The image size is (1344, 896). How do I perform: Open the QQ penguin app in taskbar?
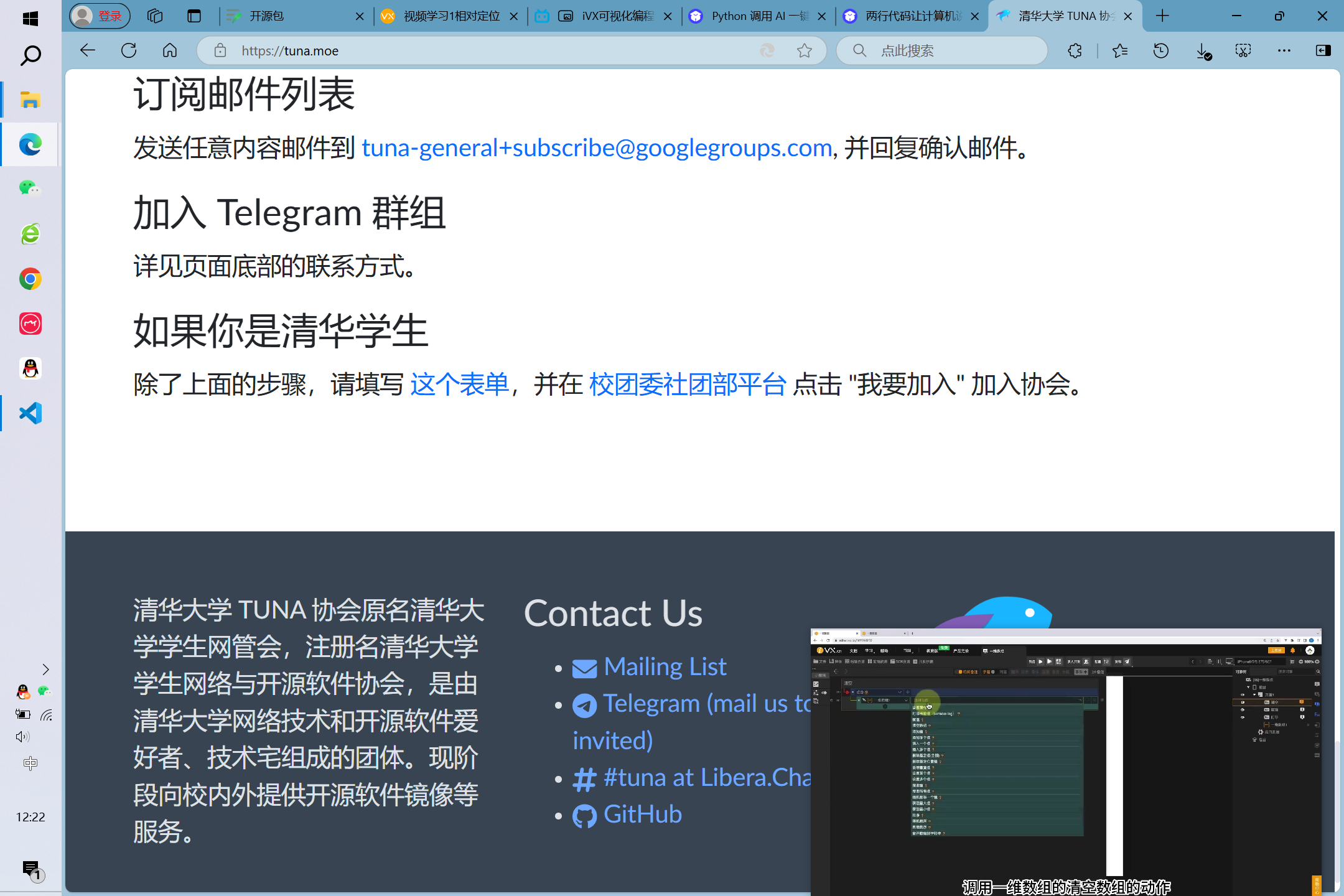[x=30, y=368]
